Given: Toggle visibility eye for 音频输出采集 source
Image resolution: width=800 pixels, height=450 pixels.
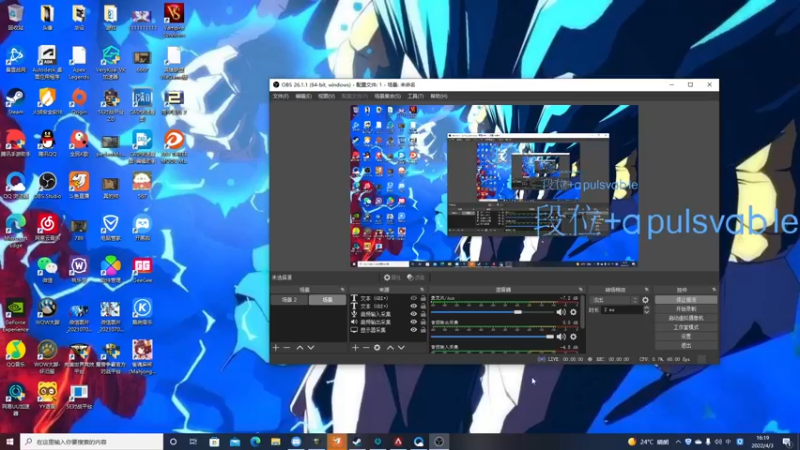Looking at the screenshot, I should [x=414, y=322].
